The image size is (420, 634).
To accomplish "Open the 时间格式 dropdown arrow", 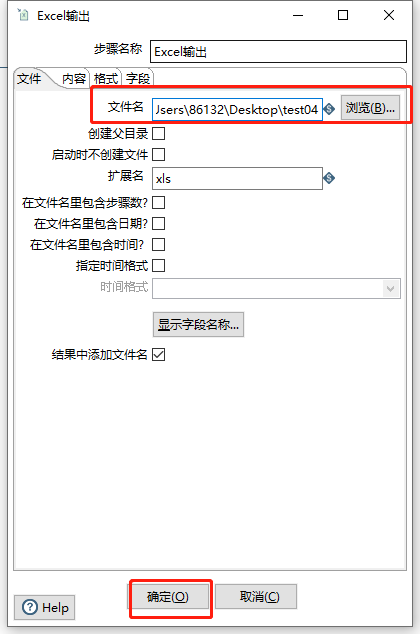I will (390, 289).
